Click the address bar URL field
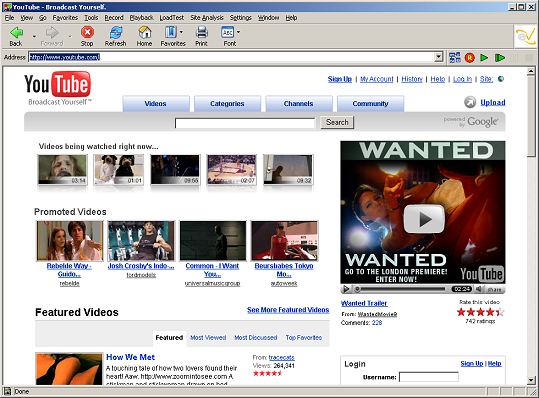Viewport: 539px width, 398px height. pos(231,57)
